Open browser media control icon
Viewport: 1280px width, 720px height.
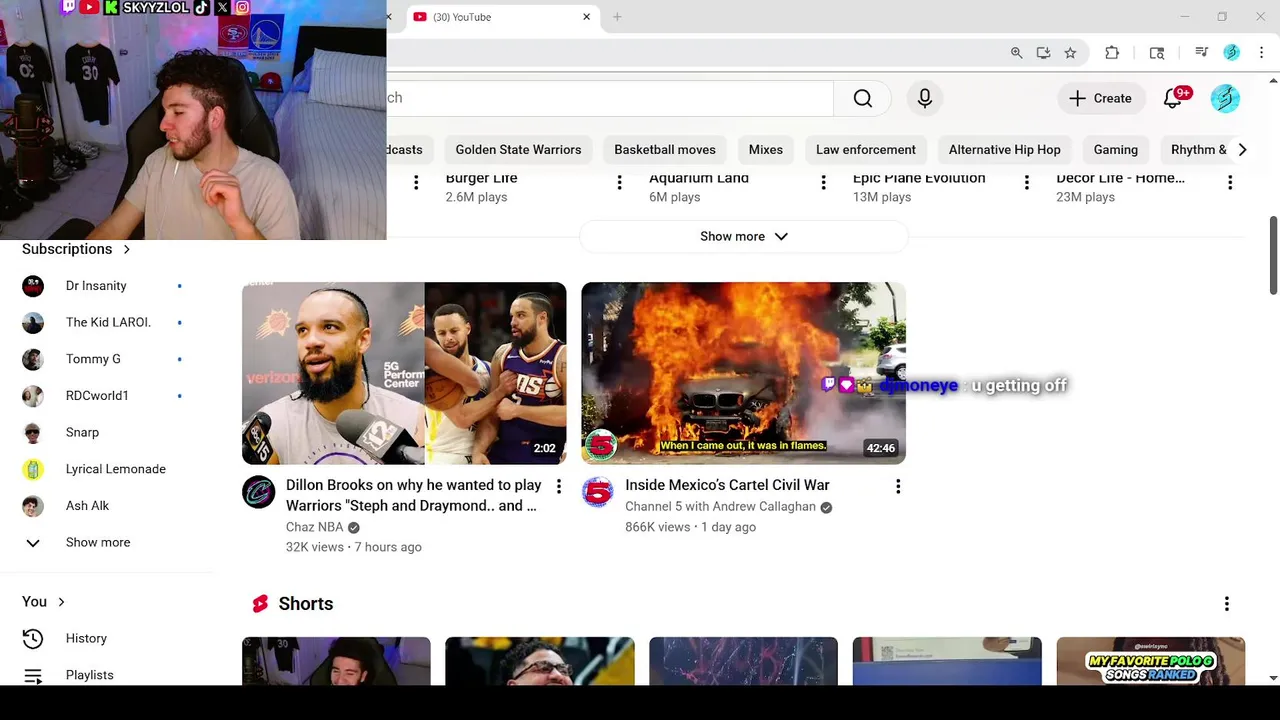pyautogui.click(x=1201, y=53)
